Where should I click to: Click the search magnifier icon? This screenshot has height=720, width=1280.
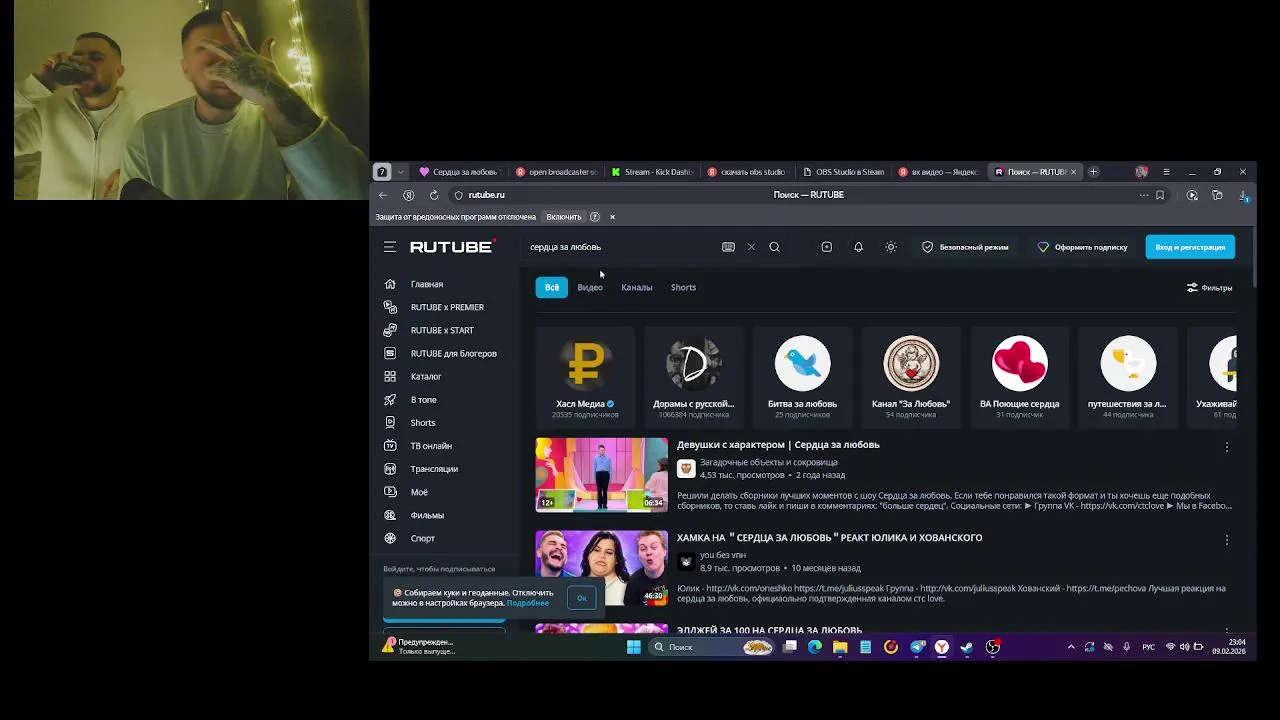(774, 247)
